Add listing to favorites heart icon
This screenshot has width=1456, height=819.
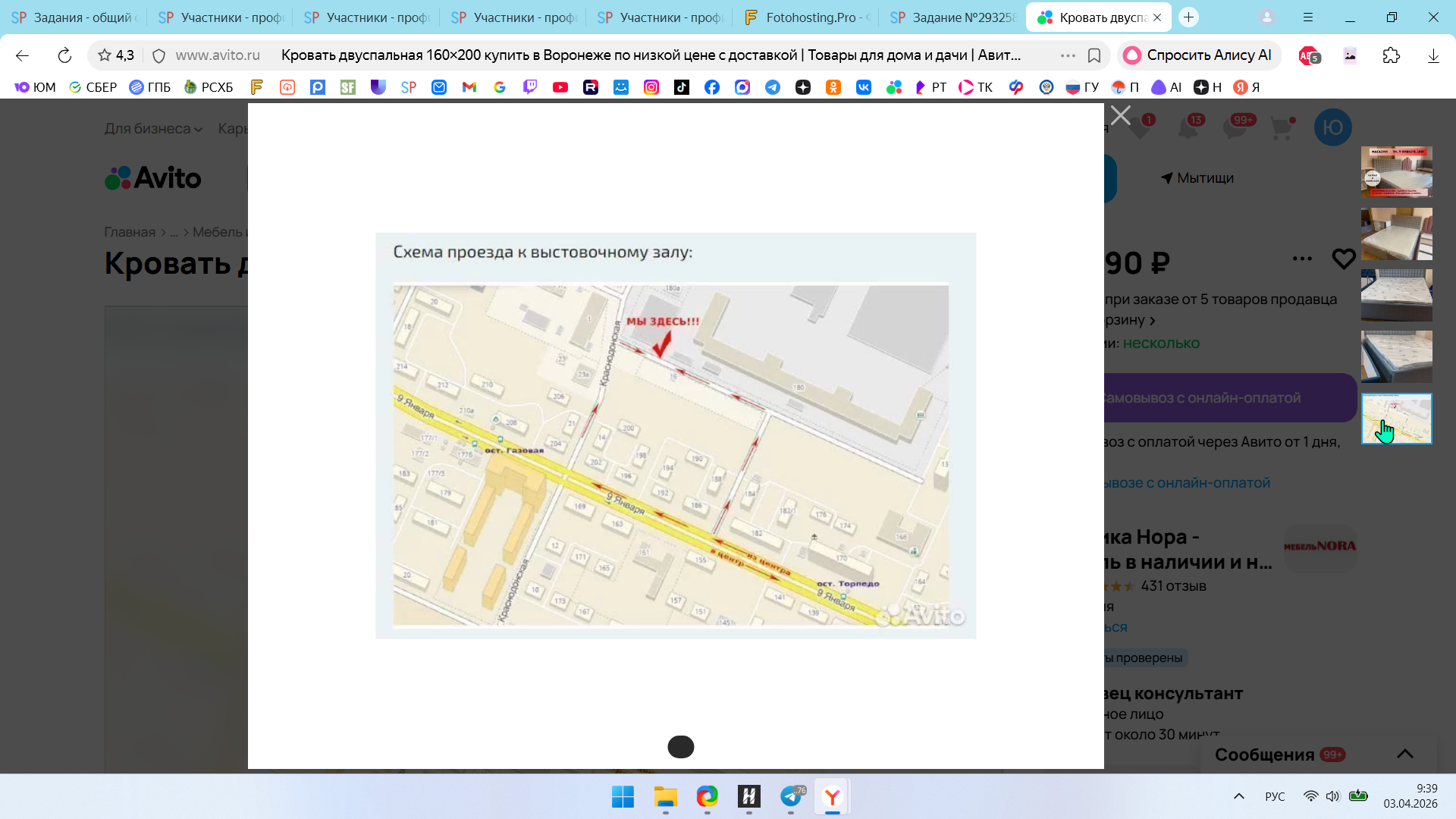pyautogui.click(x=1343, y=259)
